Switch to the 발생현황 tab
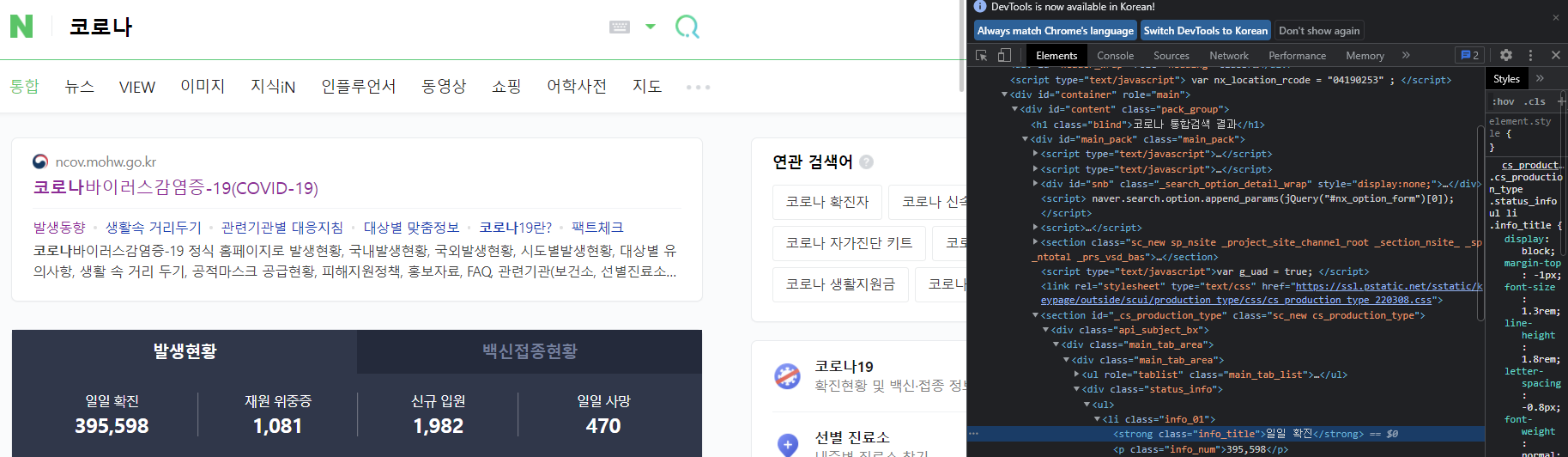1568x457 pixels. [185, 351]
